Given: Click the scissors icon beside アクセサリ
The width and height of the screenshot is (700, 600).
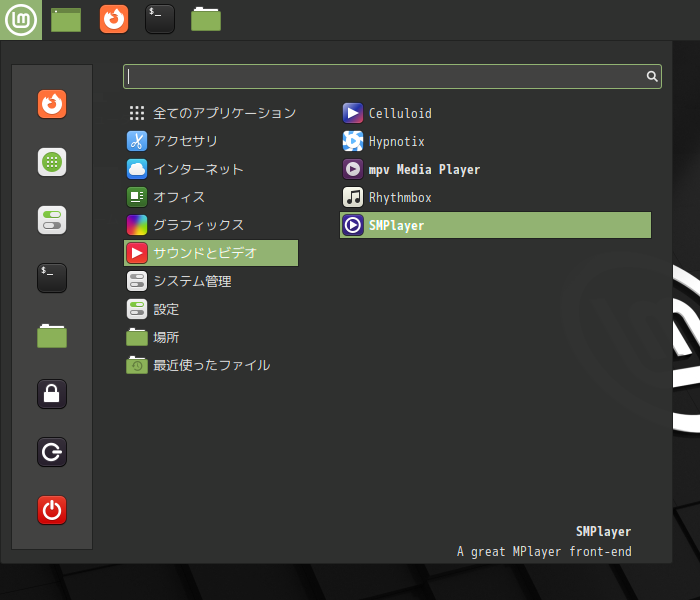Looking at the screenshot, I should coord(137,141).
